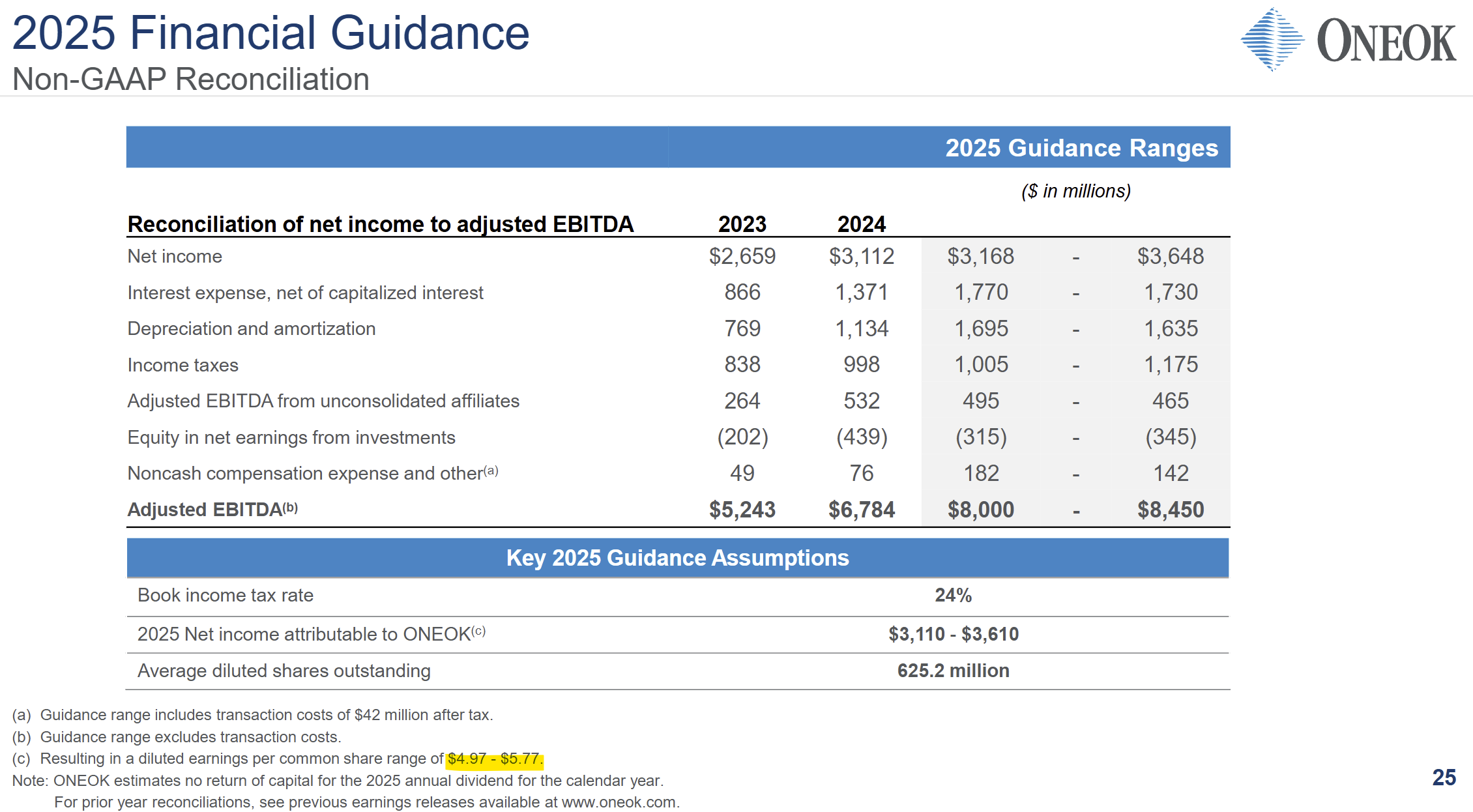The image size is (1473, 812).
Task: Select the 2025 Guidance Ranges header
Action: coord(1081,148)
